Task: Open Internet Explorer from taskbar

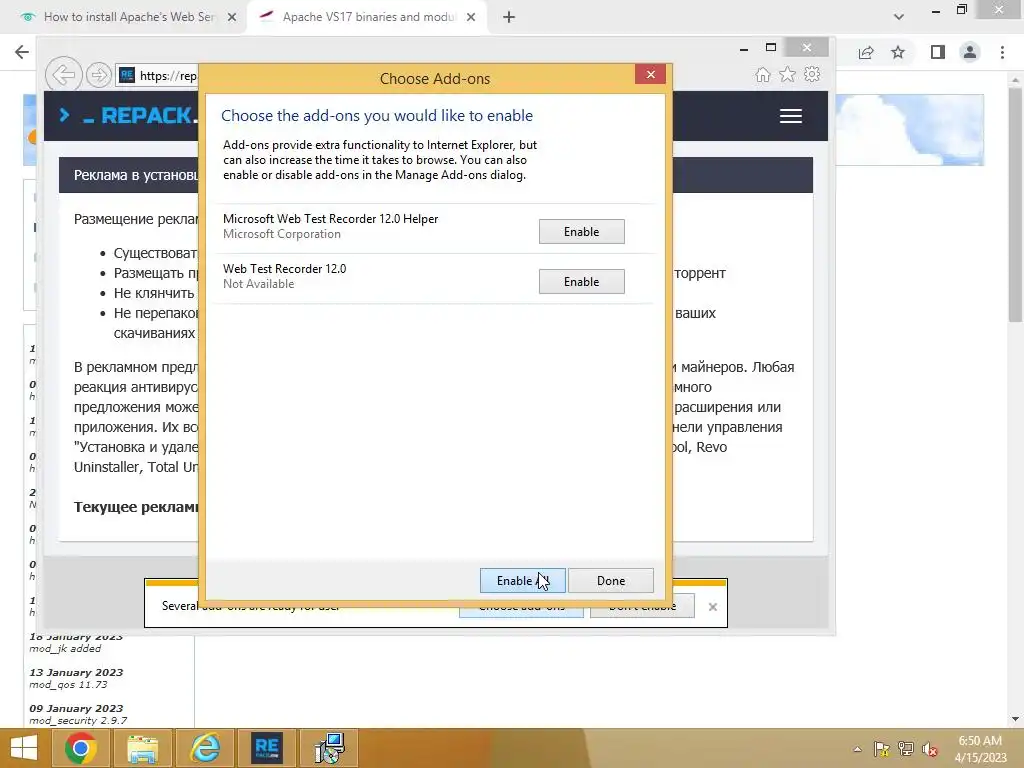Action: (x=204, y=748)
